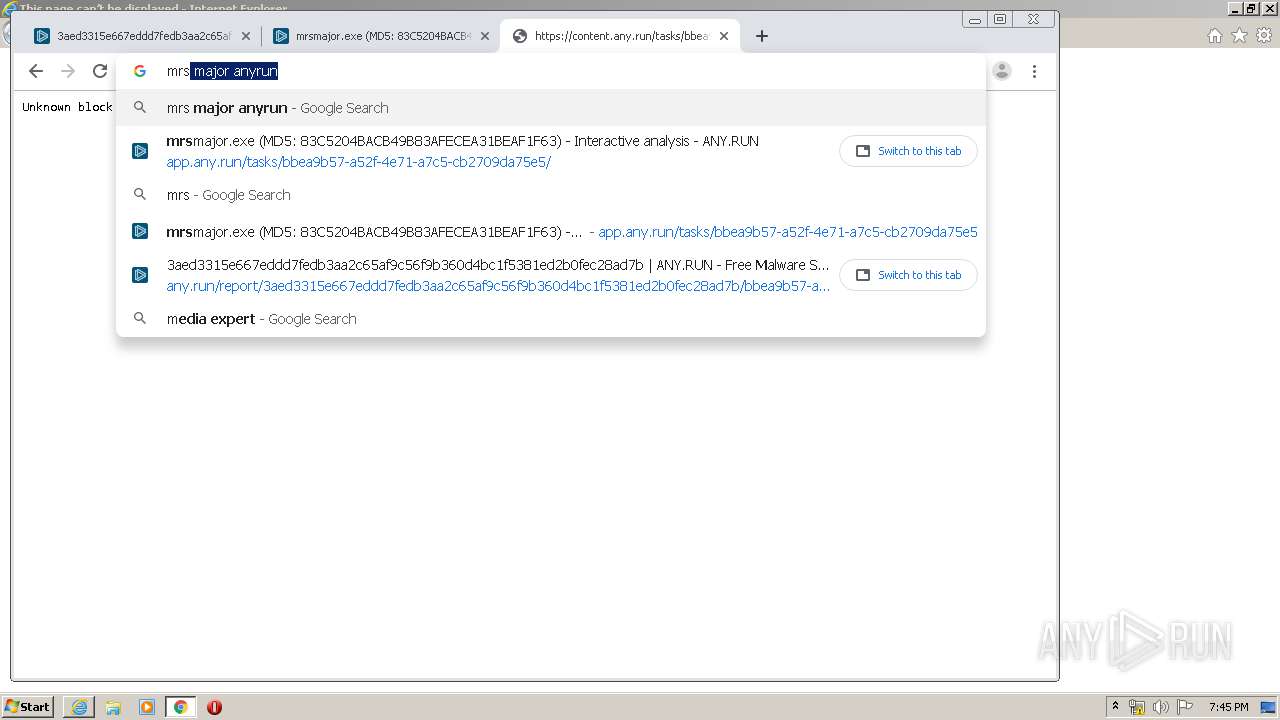This screenshot has height=720, width=1280.
Task: Open a new Chrome tab
Action: (762, 36)
